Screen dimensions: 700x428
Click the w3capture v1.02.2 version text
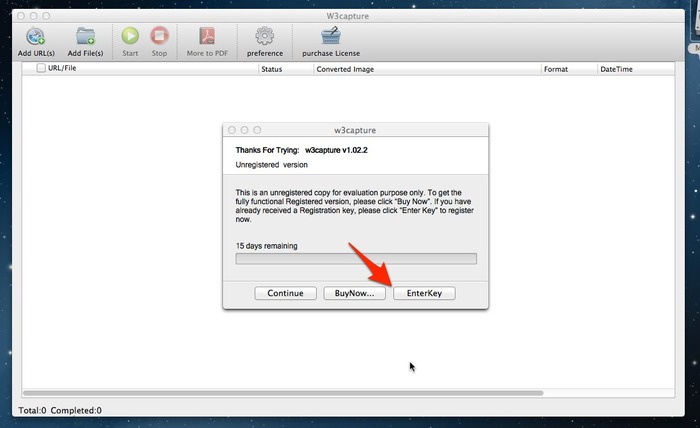pyautogui.click(x=336, y=150)
